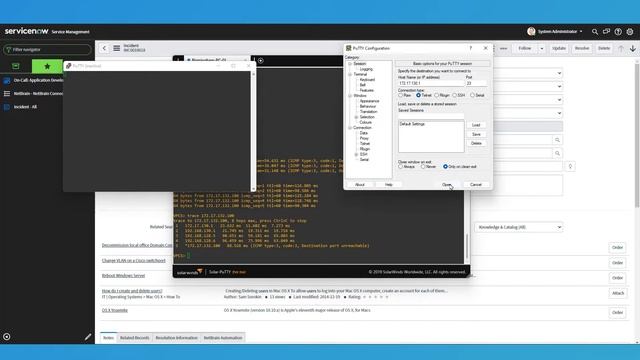Go back with the incident form arrow
Viewport: 640px width, 360px height.
click(x=104, y=48)
